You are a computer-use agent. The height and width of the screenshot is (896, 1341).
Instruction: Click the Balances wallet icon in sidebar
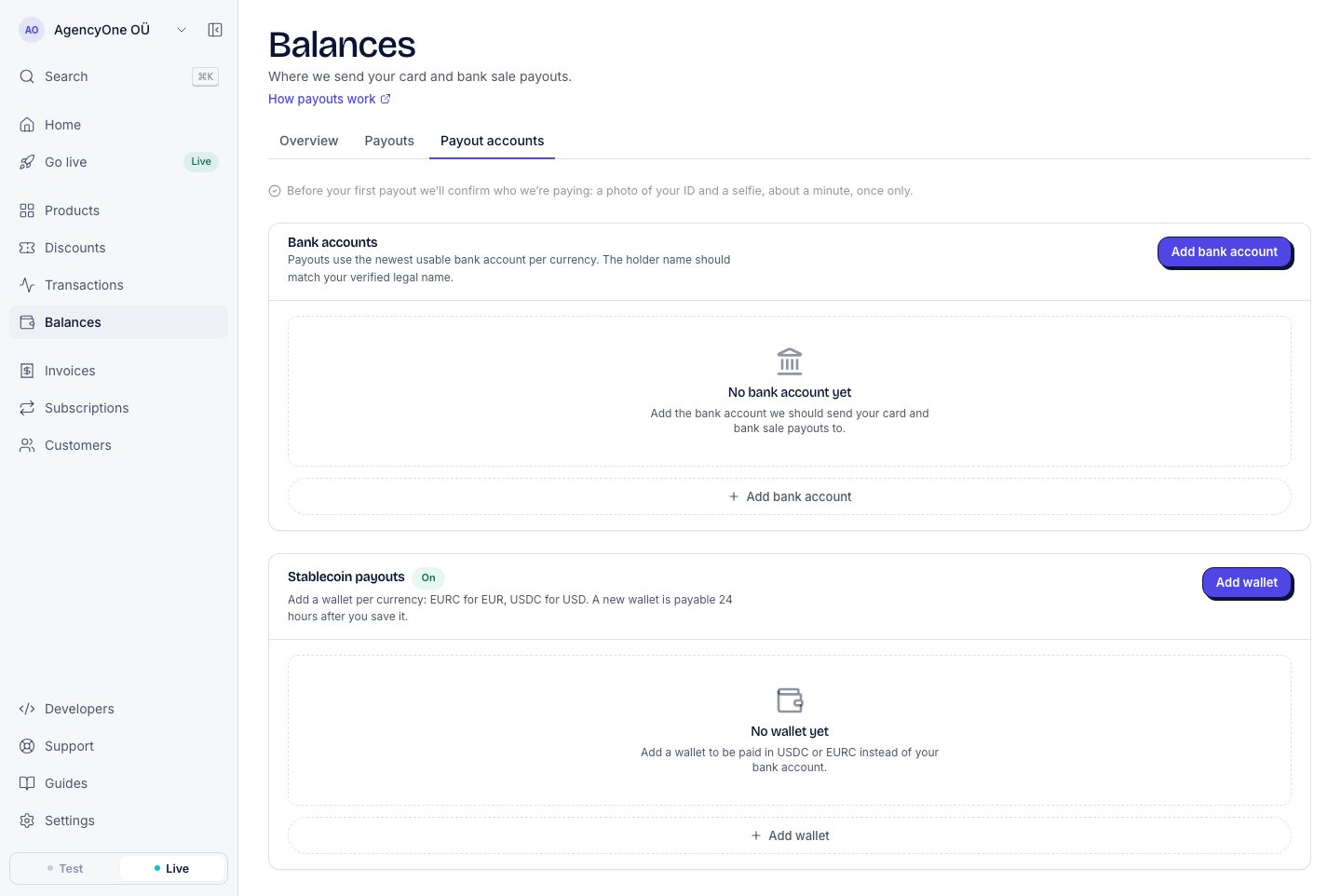pos(27,322)
